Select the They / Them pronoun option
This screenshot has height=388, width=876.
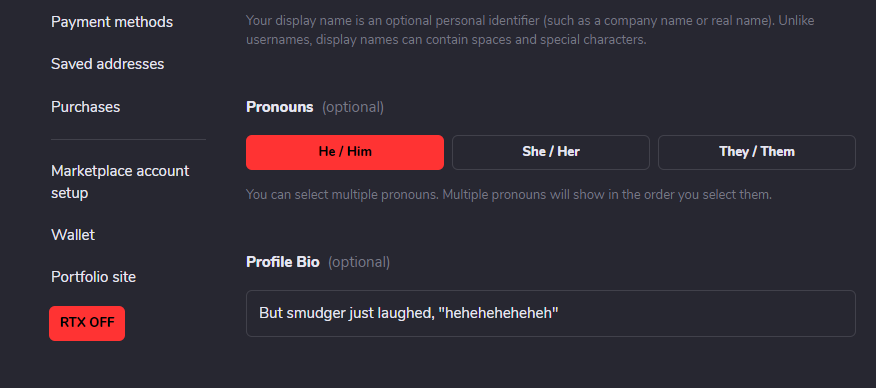coord(757,152)
